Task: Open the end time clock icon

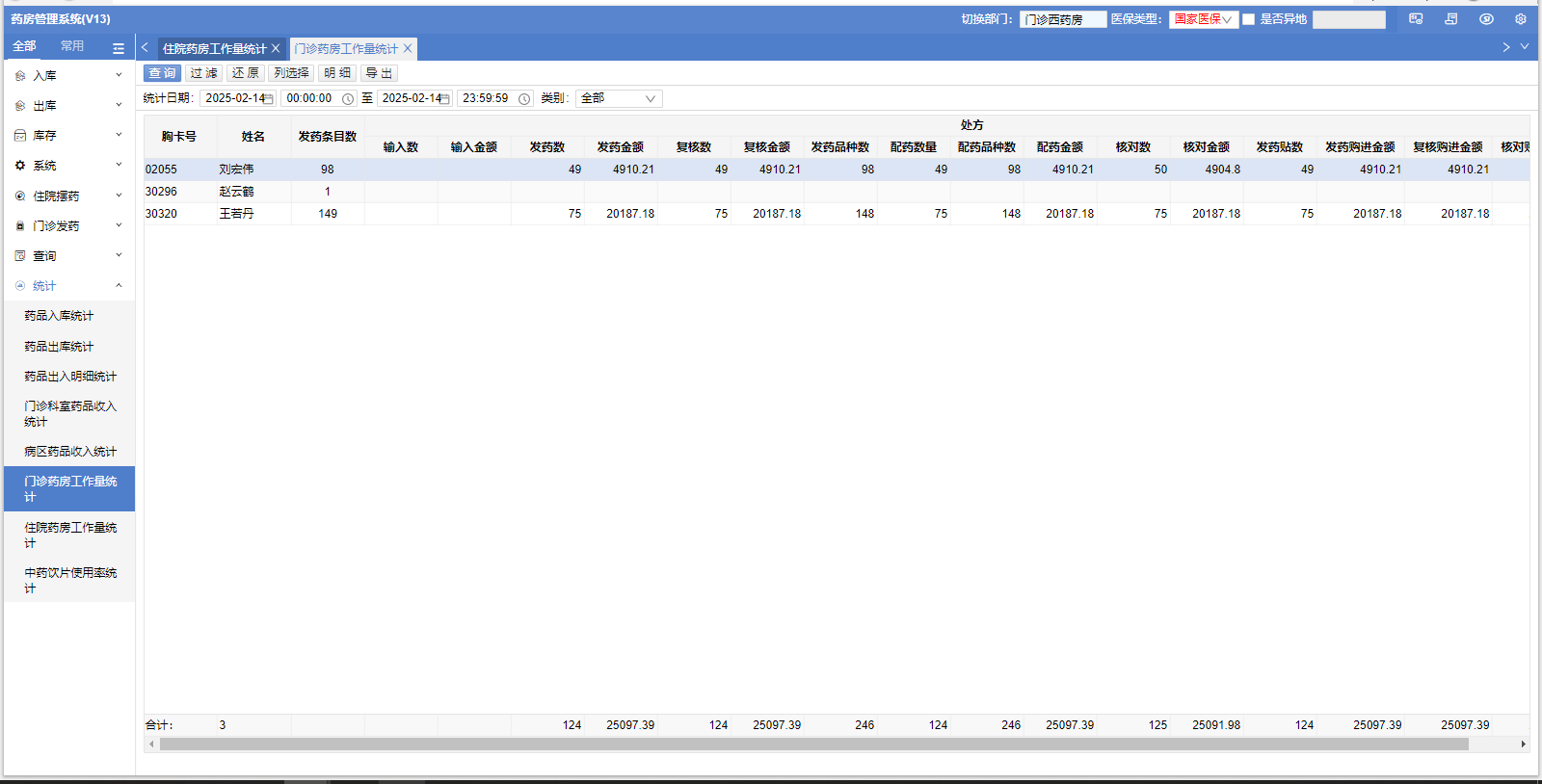Action: pos(524,99)
